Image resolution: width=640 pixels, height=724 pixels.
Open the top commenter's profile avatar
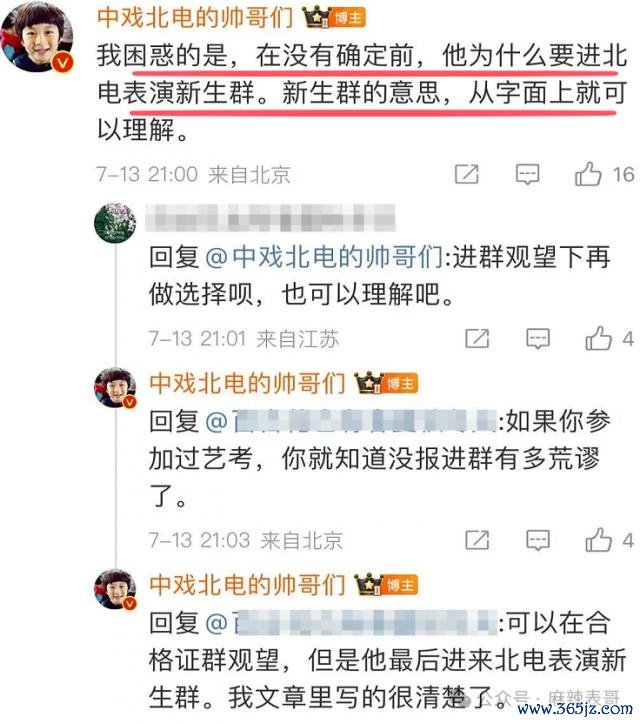pyautogui.click(x=37, y=37)
